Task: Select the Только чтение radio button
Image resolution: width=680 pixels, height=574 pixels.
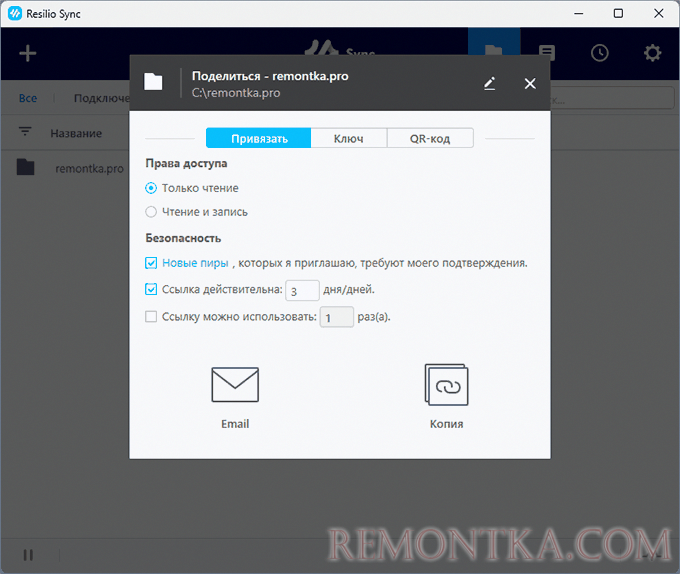Action: pyautogui.click(x=151, y=188)
